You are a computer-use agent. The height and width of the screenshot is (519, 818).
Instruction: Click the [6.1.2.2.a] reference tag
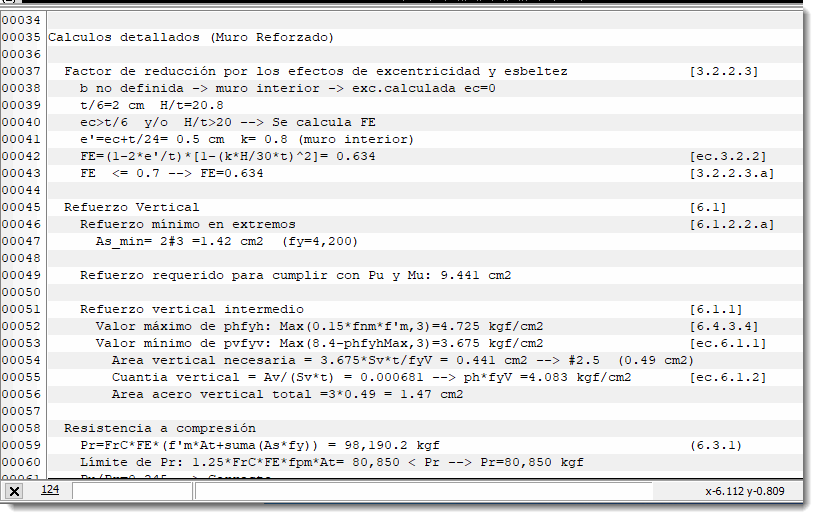tap(732, 224)
